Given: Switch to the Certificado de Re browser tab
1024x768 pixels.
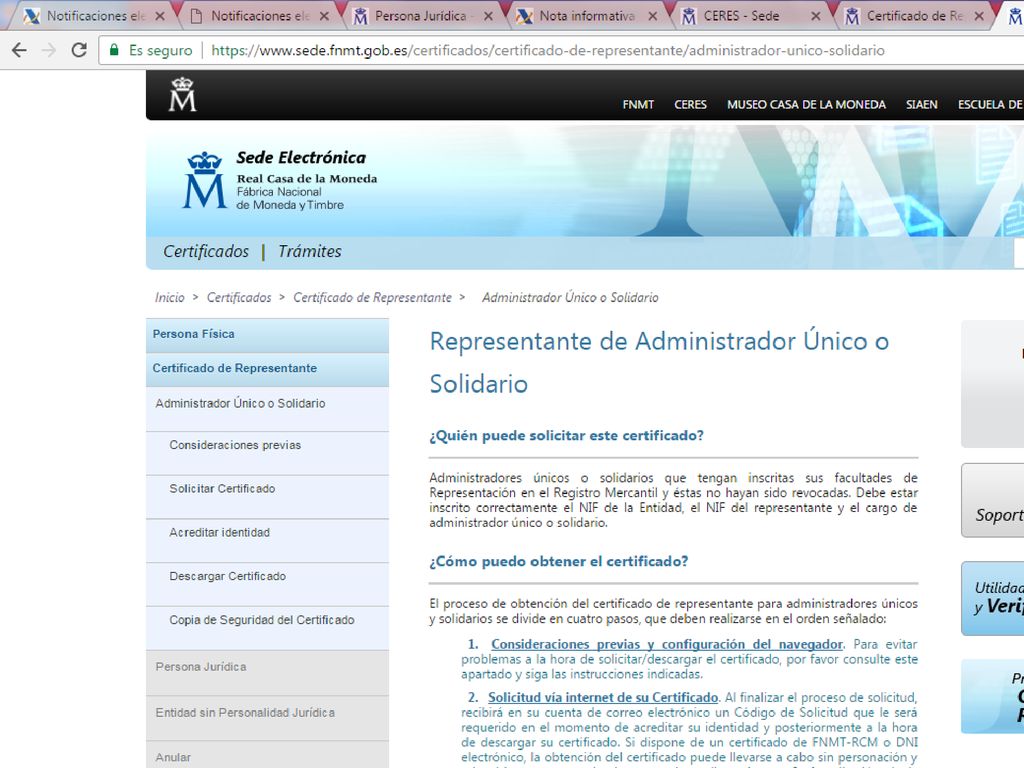Looking at the screenshot, I should pyautogui.click(x=914, y=16).
